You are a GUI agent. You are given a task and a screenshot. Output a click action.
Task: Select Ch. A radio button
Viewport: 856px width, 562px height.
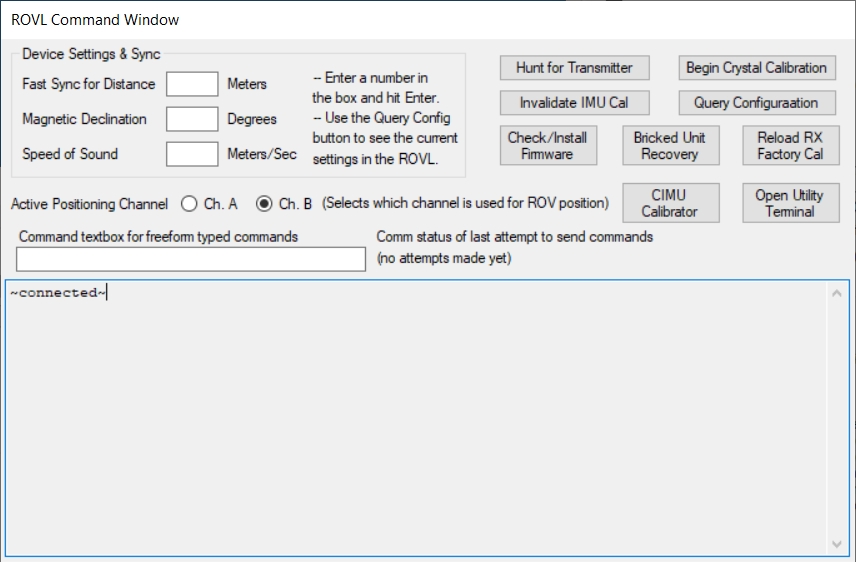point(189,204)
